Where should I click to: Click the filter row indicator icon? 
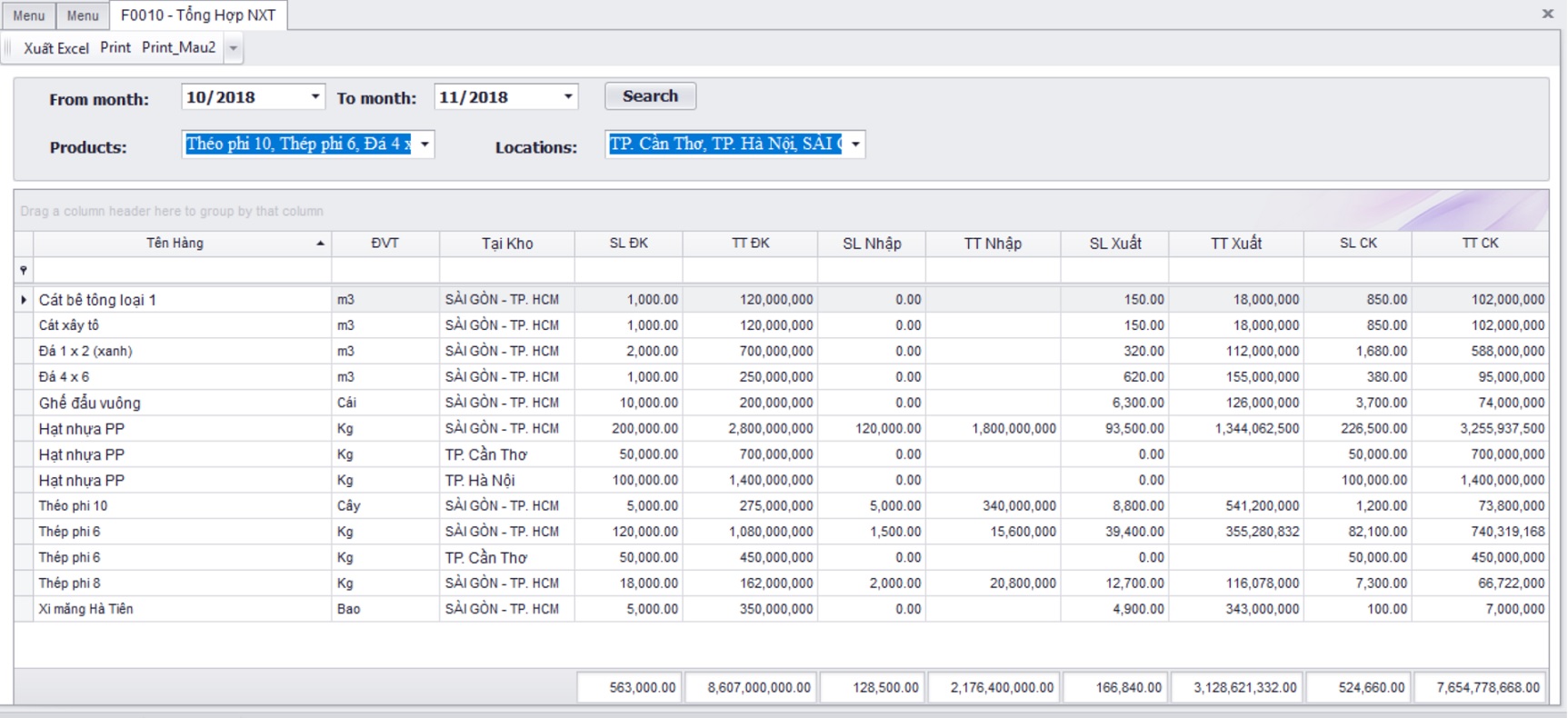(24, 270)
